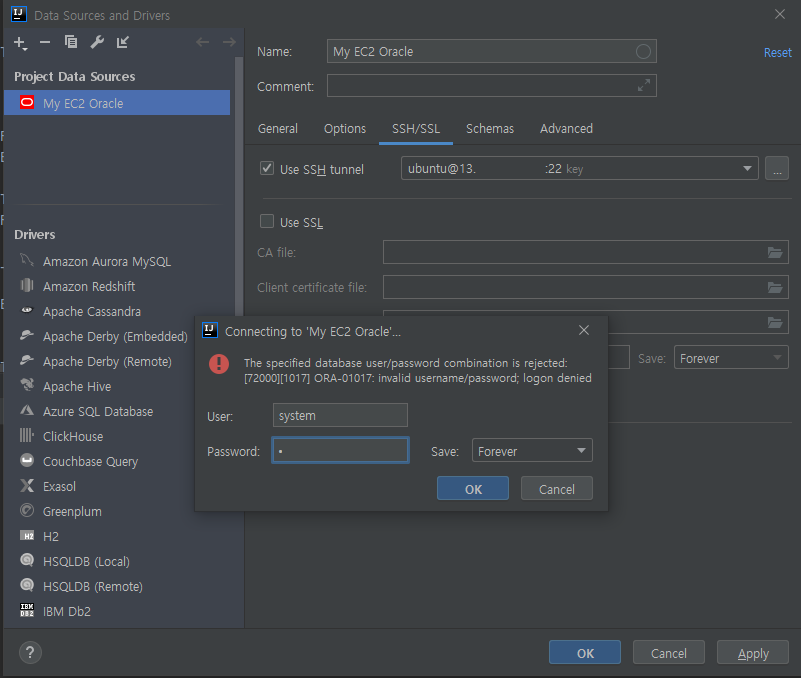Expand the Comment field editor
This screenshot has width=801, height=678.
644,85
